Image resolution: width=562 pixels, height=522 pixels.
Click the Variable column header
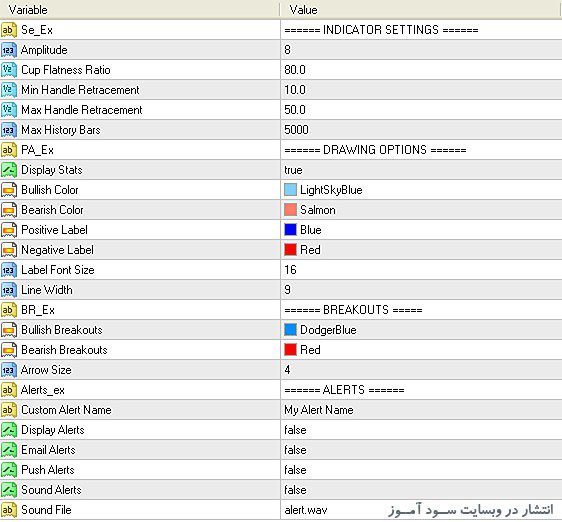pyautogui.click(x=140, y=10)
